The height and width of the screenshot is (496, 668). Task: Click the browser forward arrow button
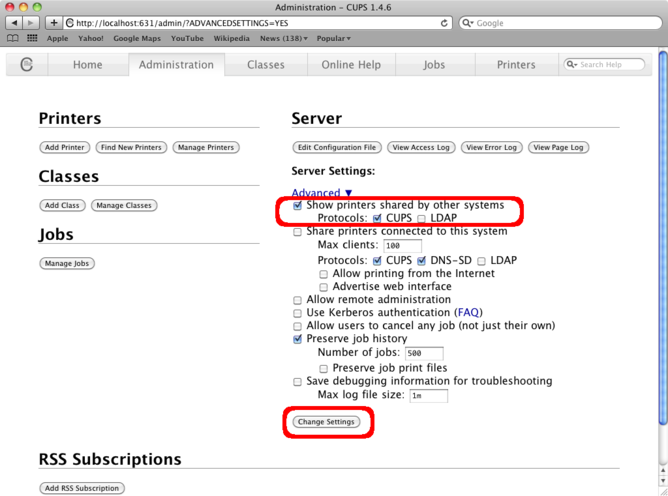click(32, 22)
